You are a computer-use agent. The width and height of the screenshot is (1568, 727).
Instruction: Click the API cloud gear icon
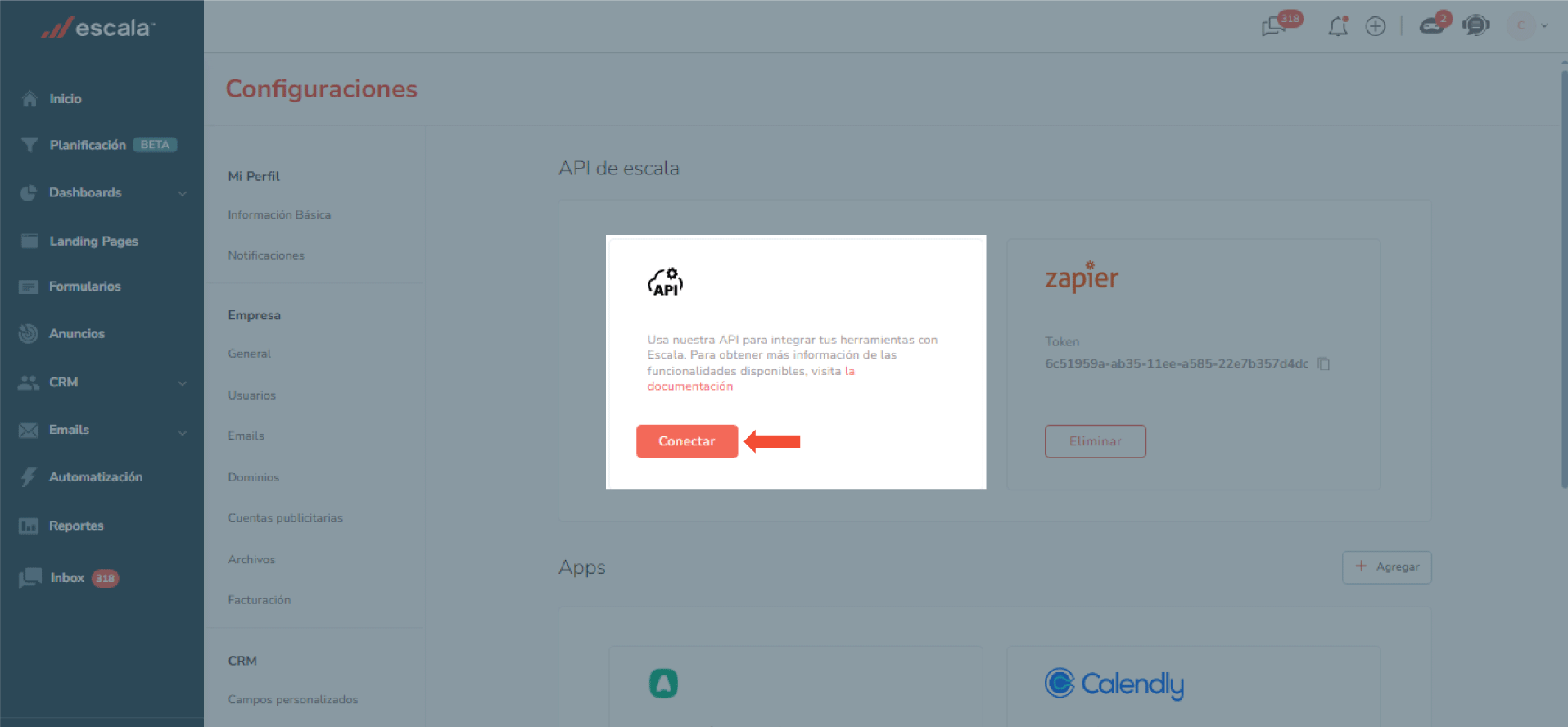(x=666, y=282)
